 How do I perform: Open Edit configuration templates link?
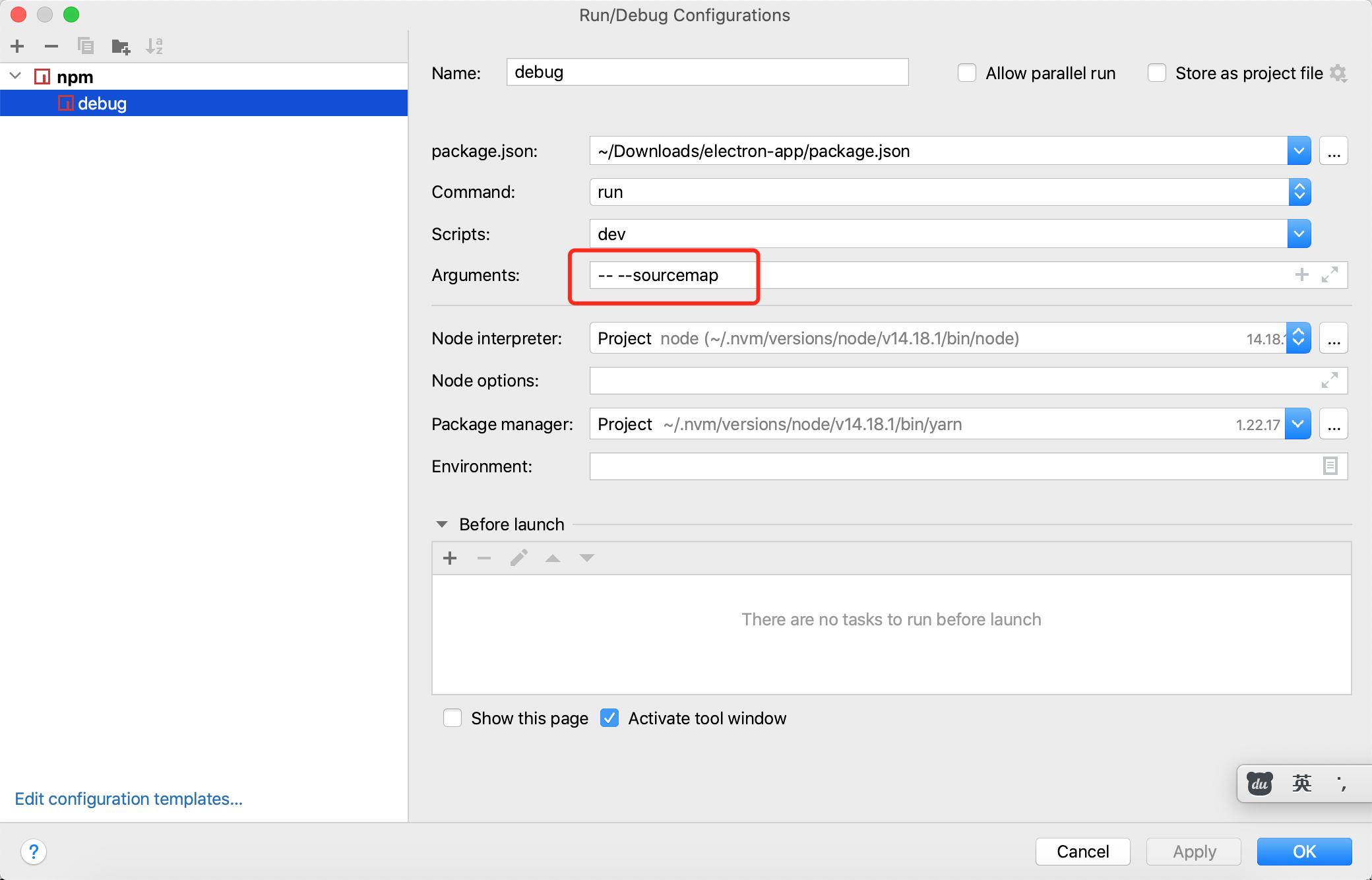(x=129, y=799)
